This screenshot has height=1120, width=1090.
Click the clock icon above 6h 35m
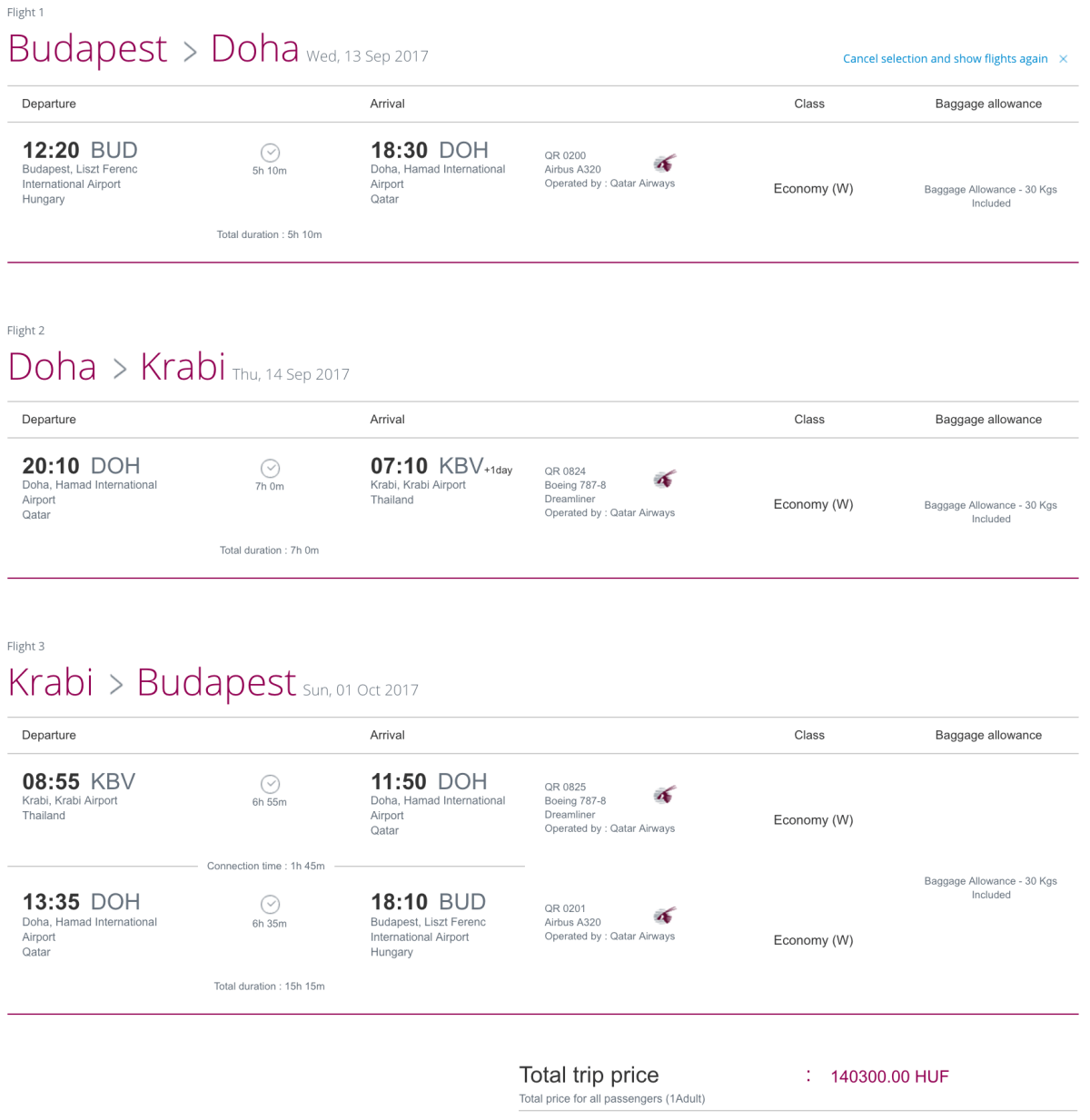[270, 904]
